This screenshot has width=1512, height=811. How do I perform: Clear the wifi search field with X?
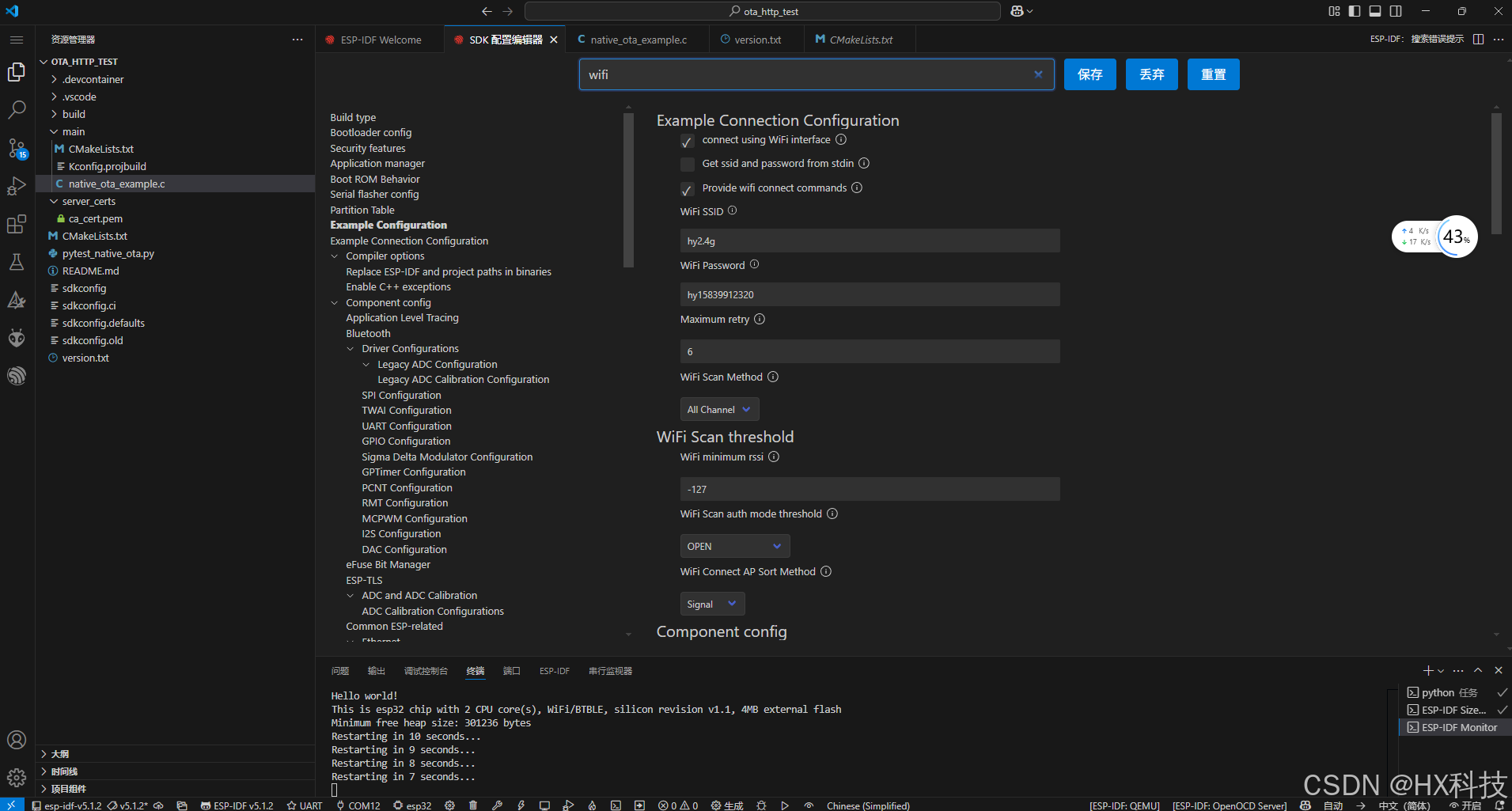point(1038,74)
